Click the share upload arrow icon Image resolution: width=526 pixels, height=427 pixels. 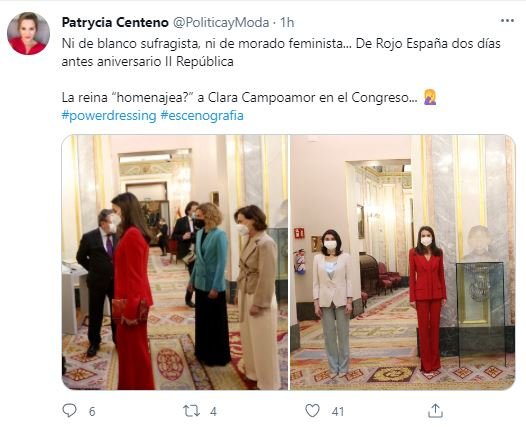pyautogui.click(x=435, y=411)
